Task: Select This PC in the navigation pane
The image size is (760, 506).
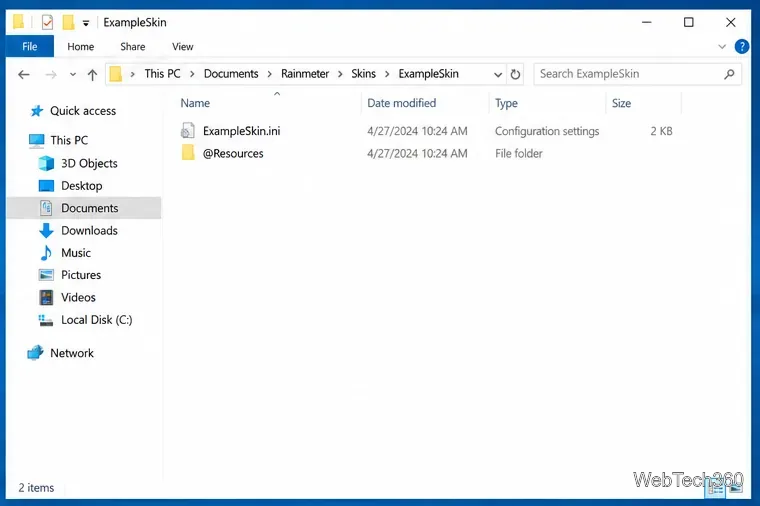Action: pos(69,141)
